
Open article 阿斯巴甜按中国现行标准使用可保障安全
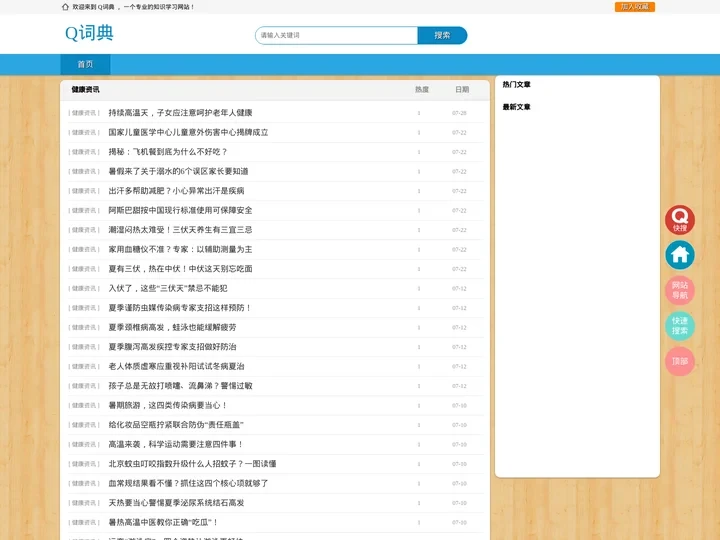(x=180, y=210)
